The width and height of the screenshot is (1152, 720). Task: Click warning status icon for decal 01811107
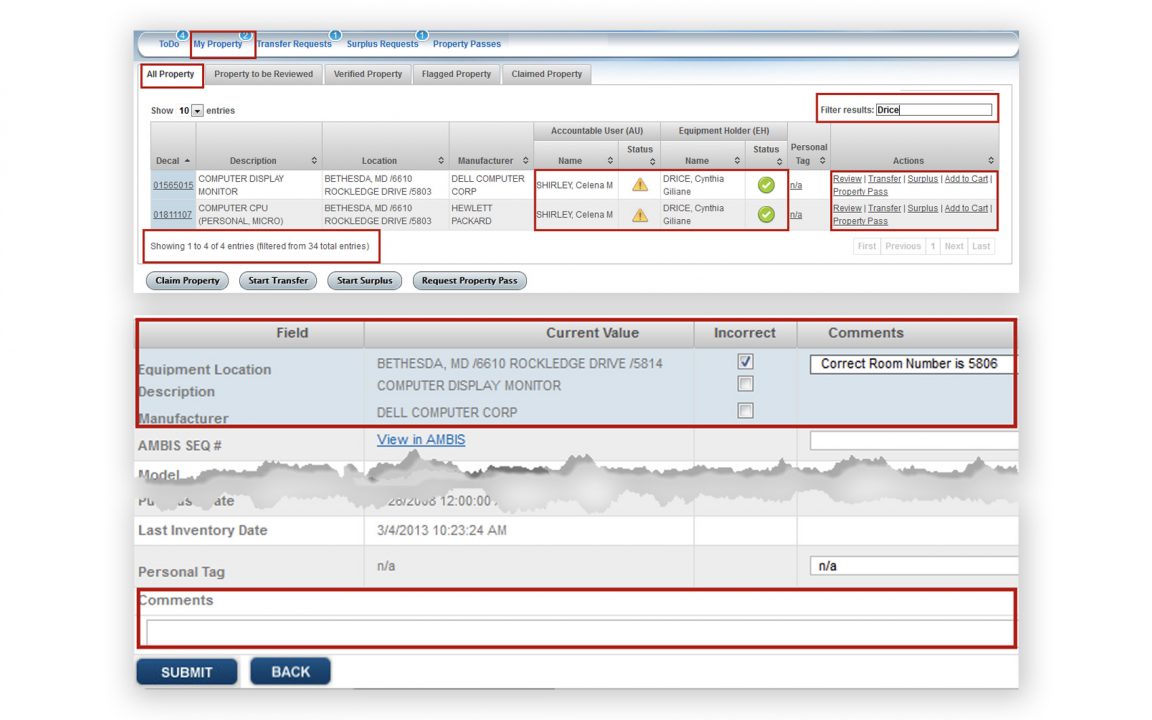(640, 214)
